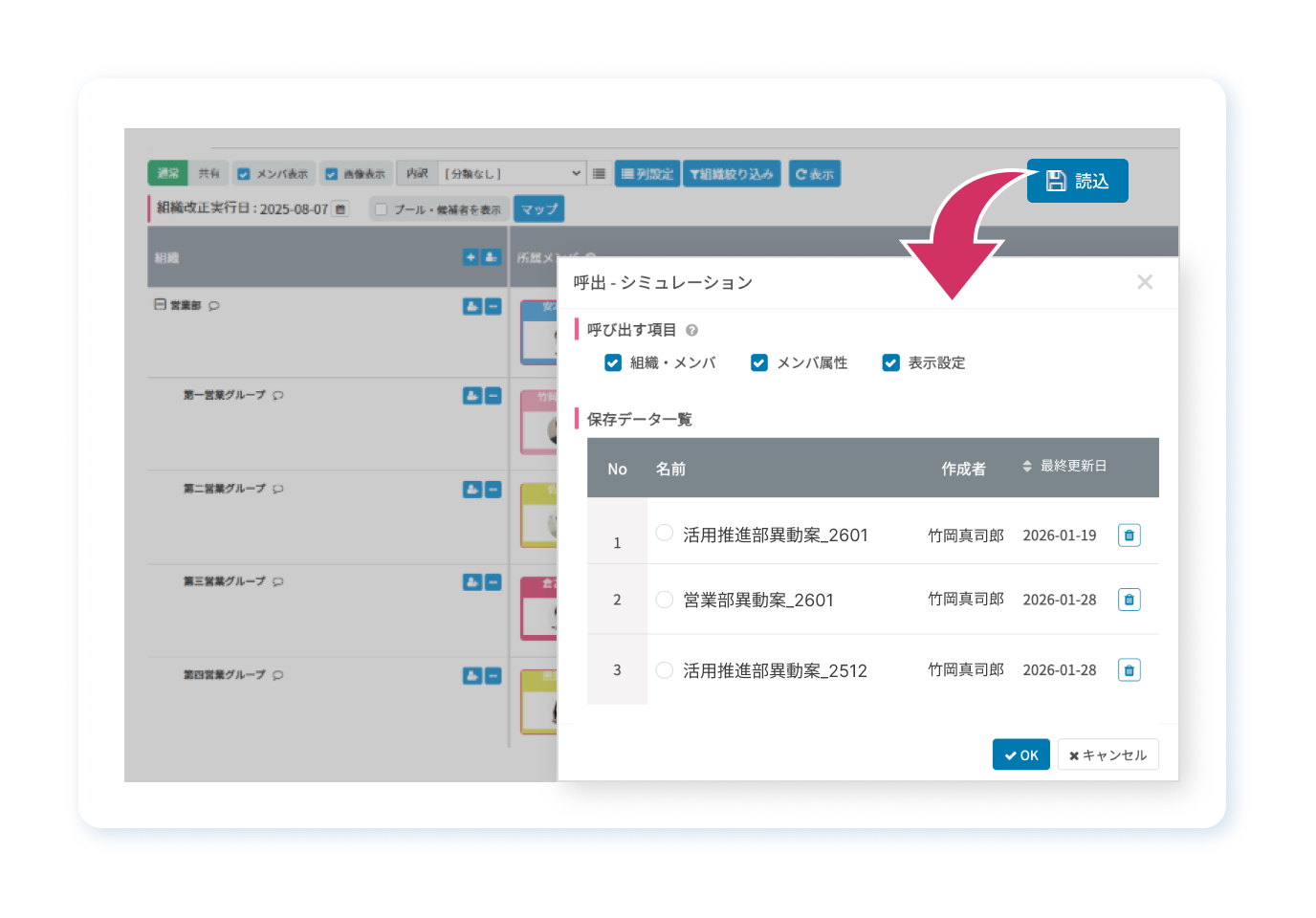Toggle 表示設定 checkbox in dialog
This screenshot has height=918, width=1316.
point(890,362)
